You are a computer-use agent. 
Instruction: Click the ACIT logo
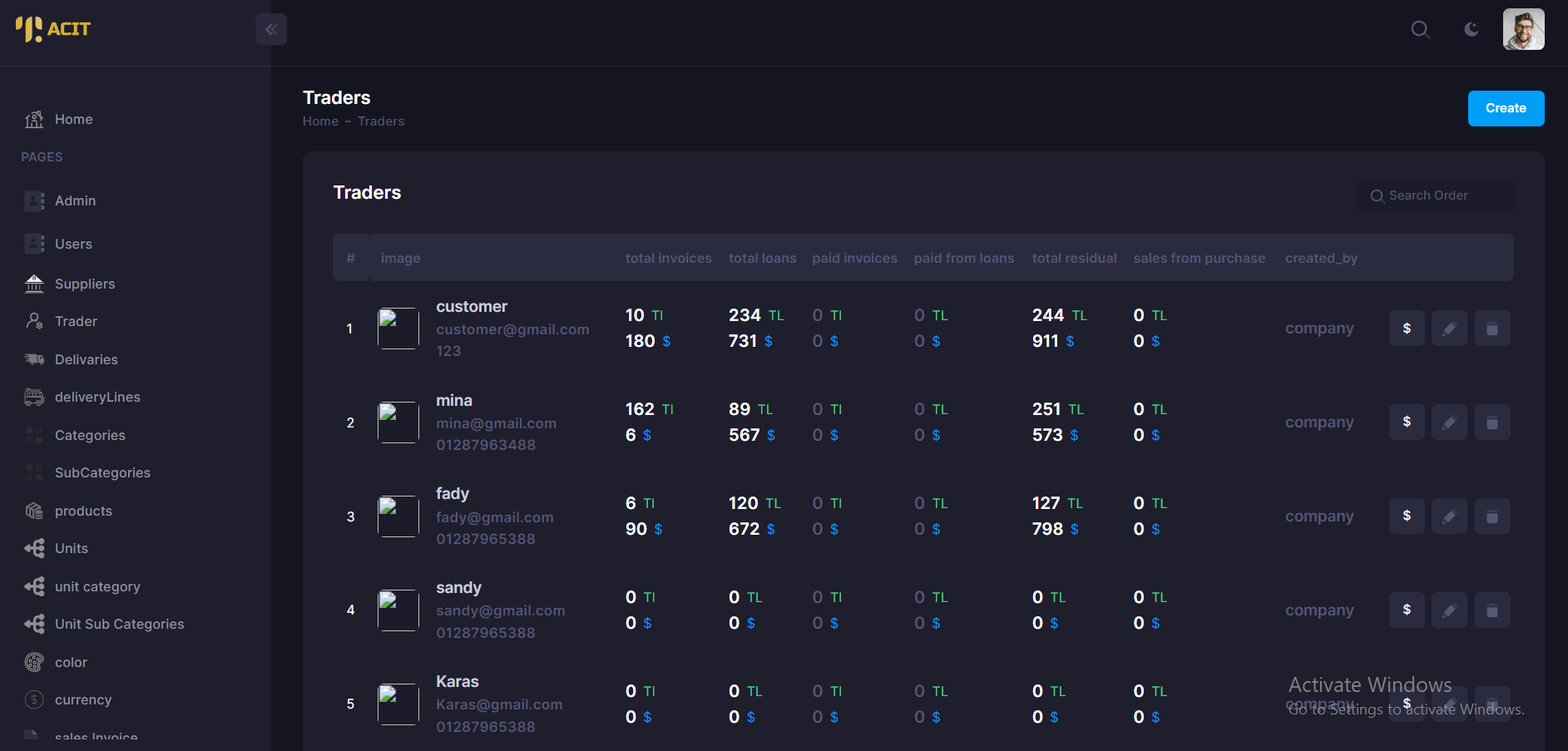pyautogui.click(x=53, y=29)
